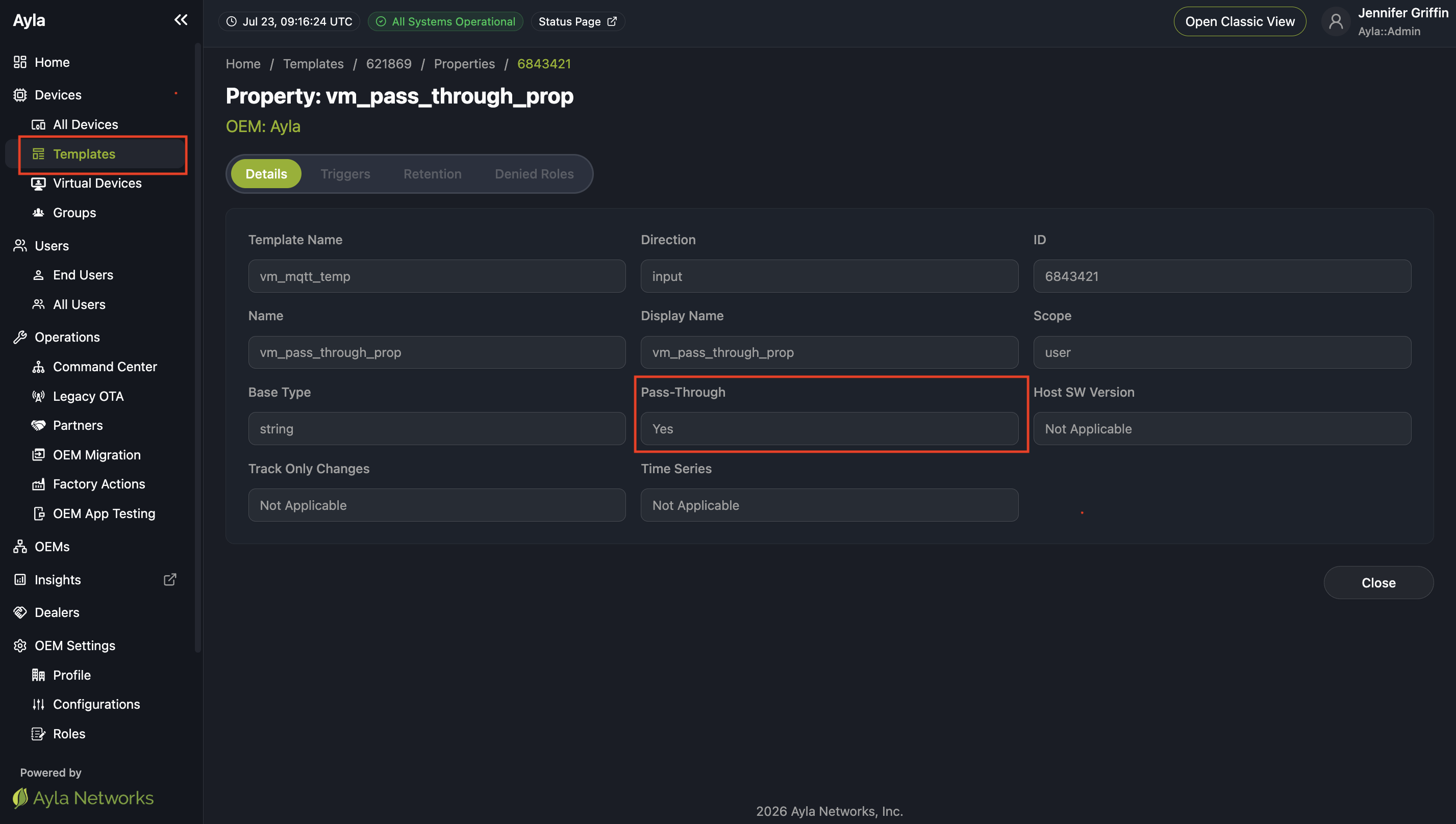Click the 621869 breadcrumb link
Screen dimensions: 1456x824
point(389,64)
